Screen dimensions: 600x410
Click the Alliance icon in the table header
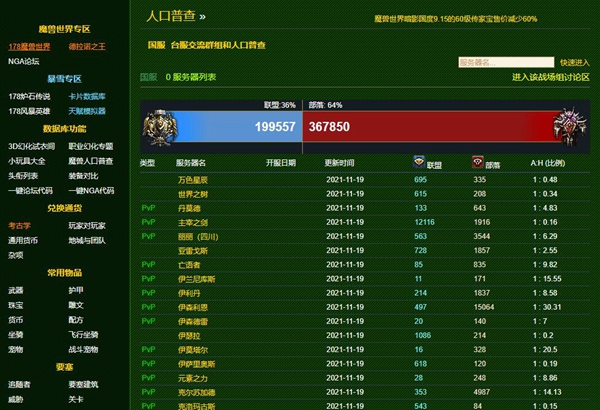tap(419, 162)
